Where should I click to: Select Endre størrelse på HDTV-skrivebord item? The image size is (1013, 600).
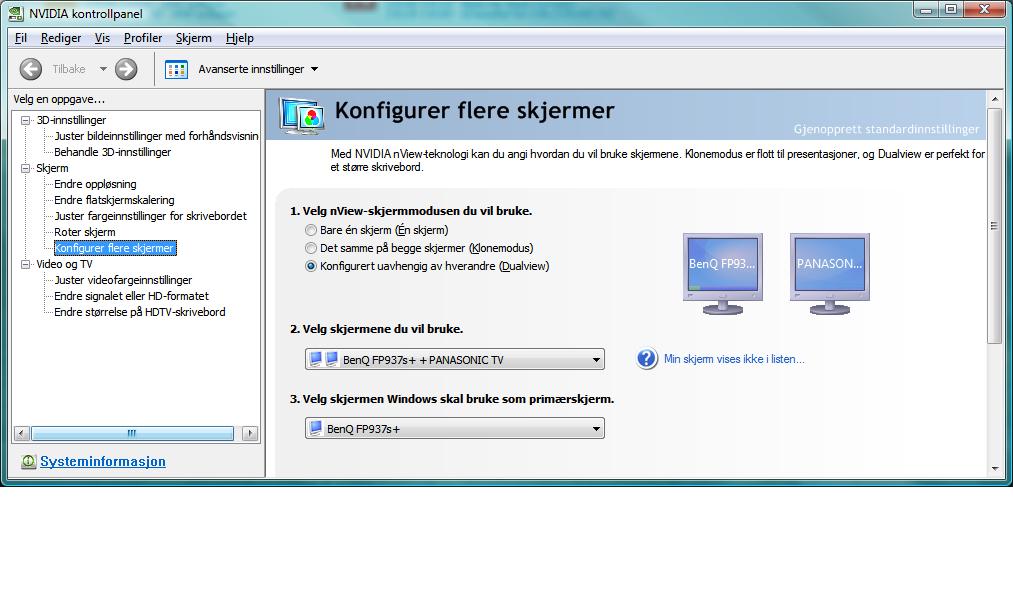click(x=140, y=313)
